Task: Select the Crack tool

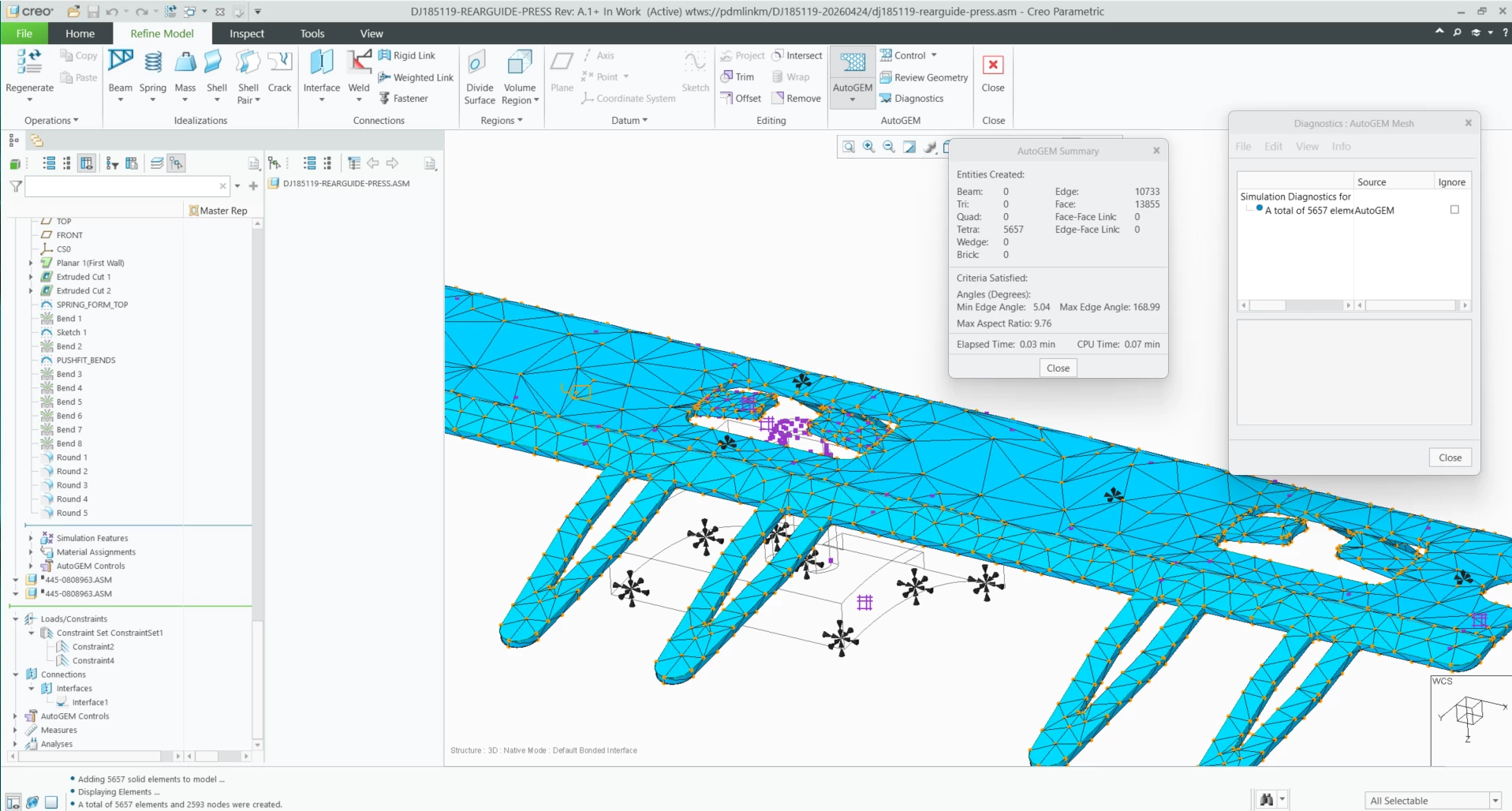Action: [279, 72]
